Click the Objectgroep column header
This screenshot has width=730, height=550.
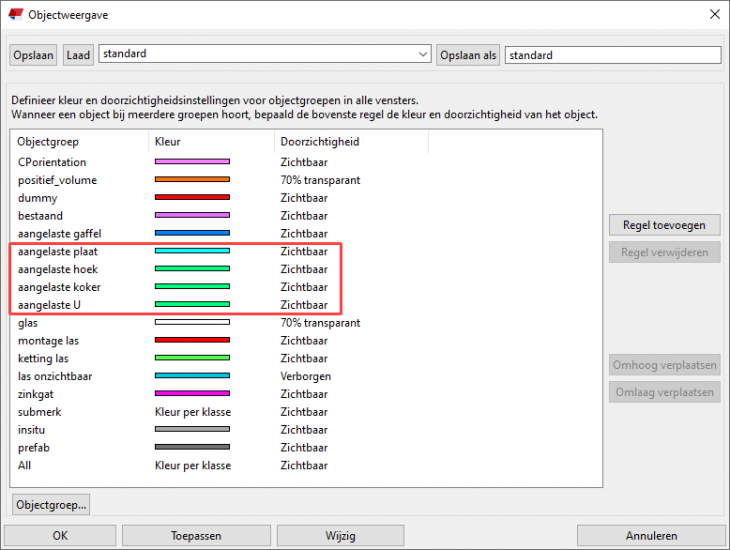48,142
